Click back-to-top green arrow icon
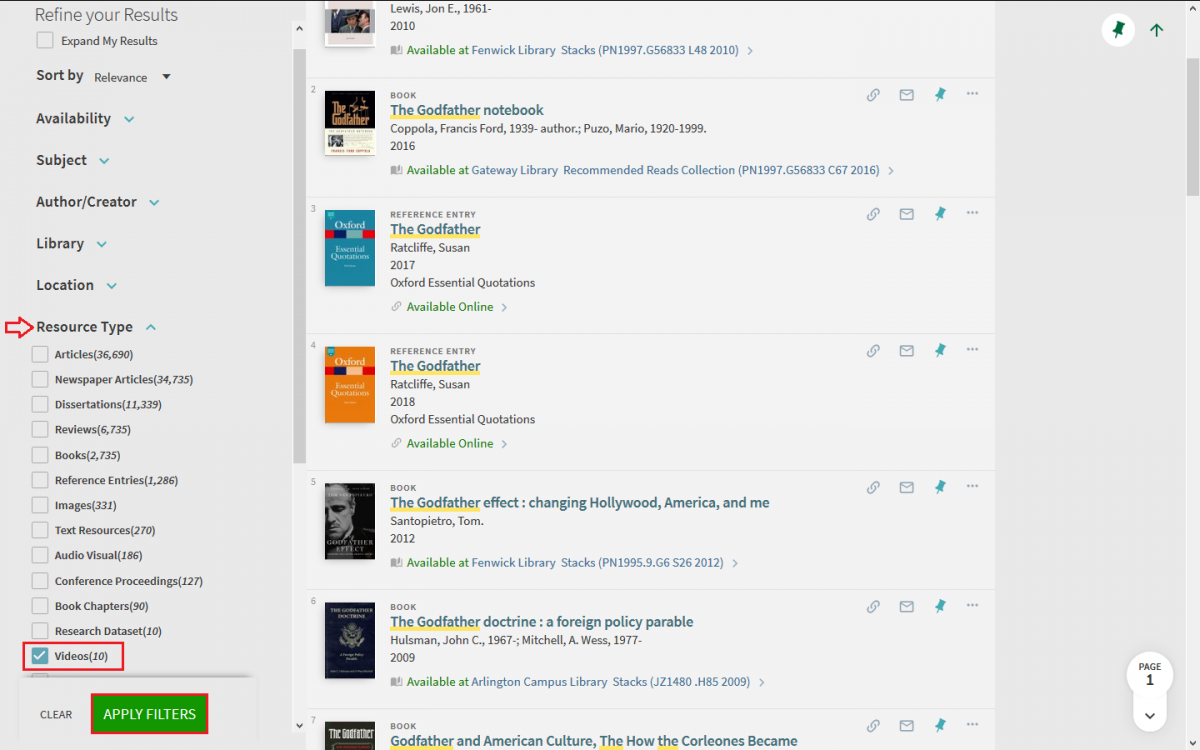 [x=1157, y=30]
